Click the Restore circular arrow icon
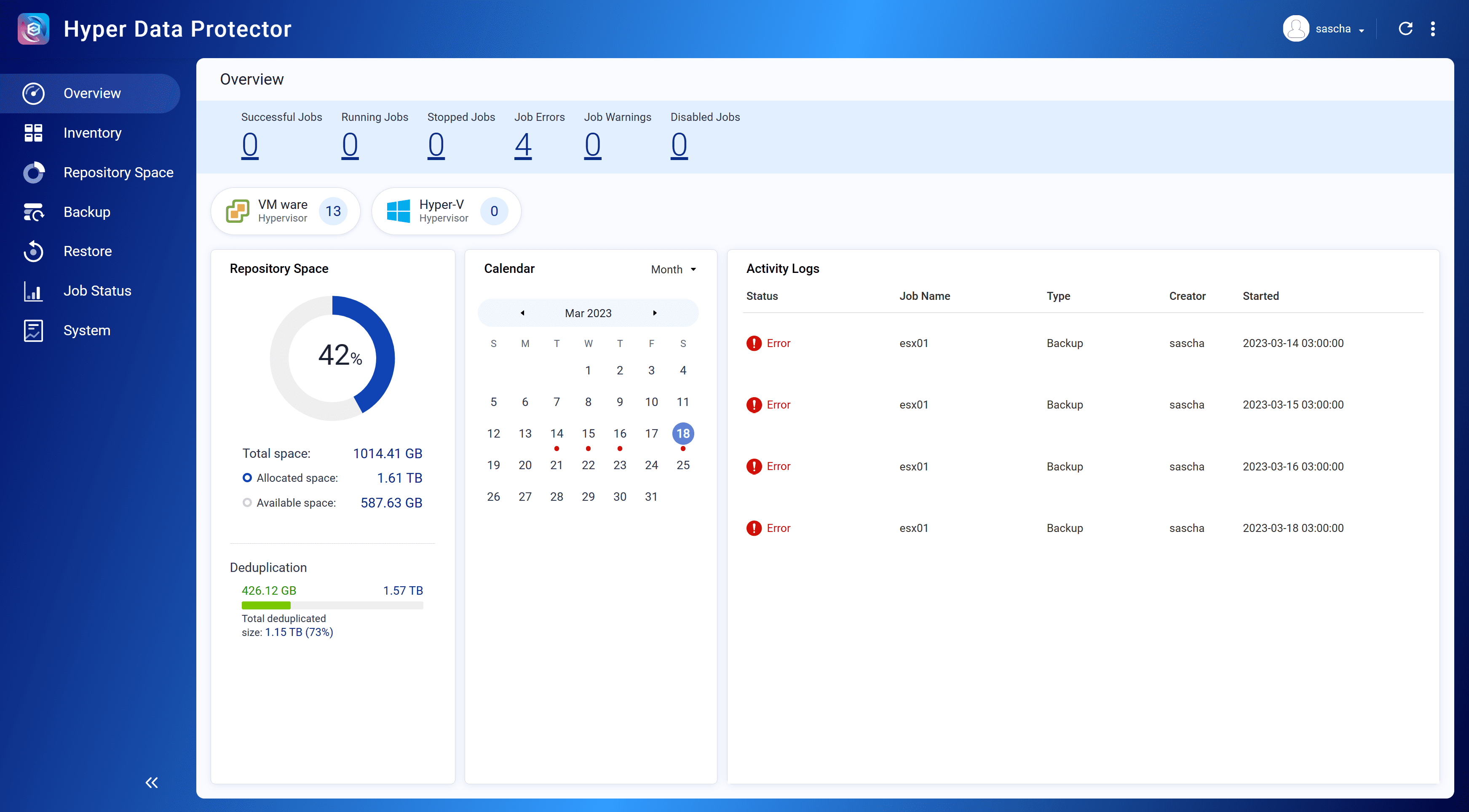This screenshot has height=812, width=1469. 33,251
